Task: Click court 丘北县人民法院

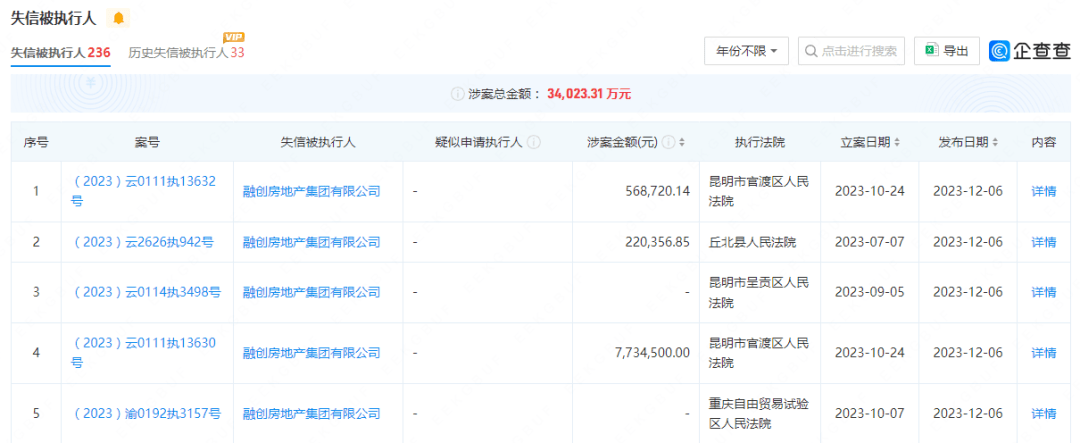Action: [752, 242]
